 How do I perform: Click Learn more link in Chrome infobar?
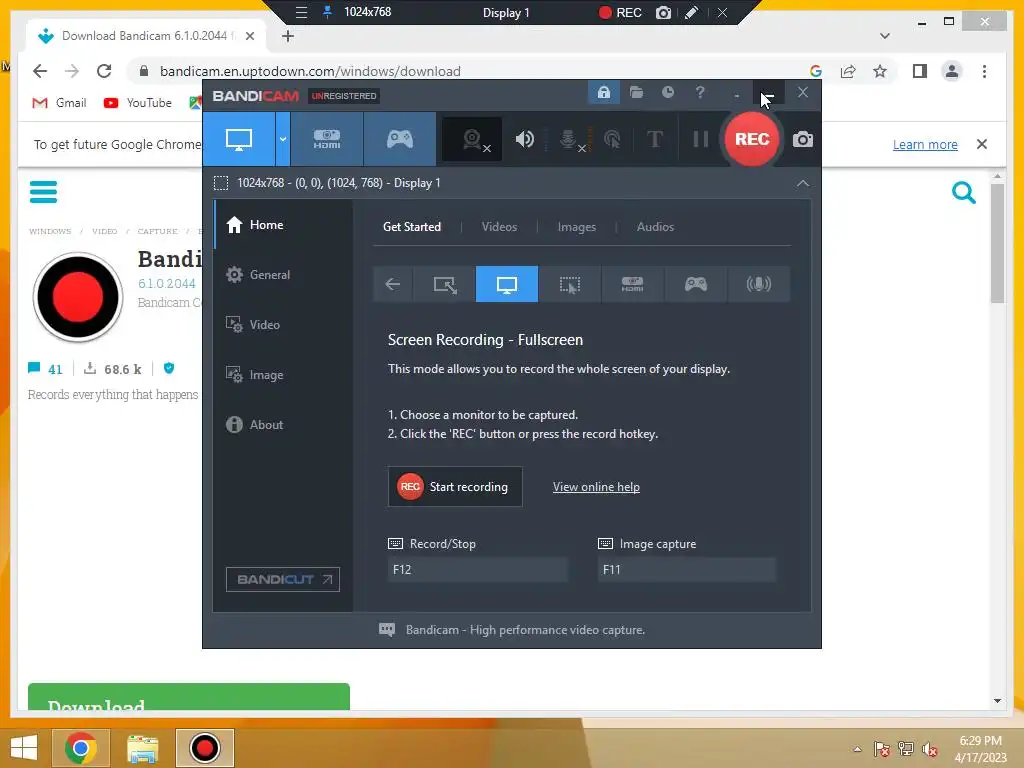(925, 144)
